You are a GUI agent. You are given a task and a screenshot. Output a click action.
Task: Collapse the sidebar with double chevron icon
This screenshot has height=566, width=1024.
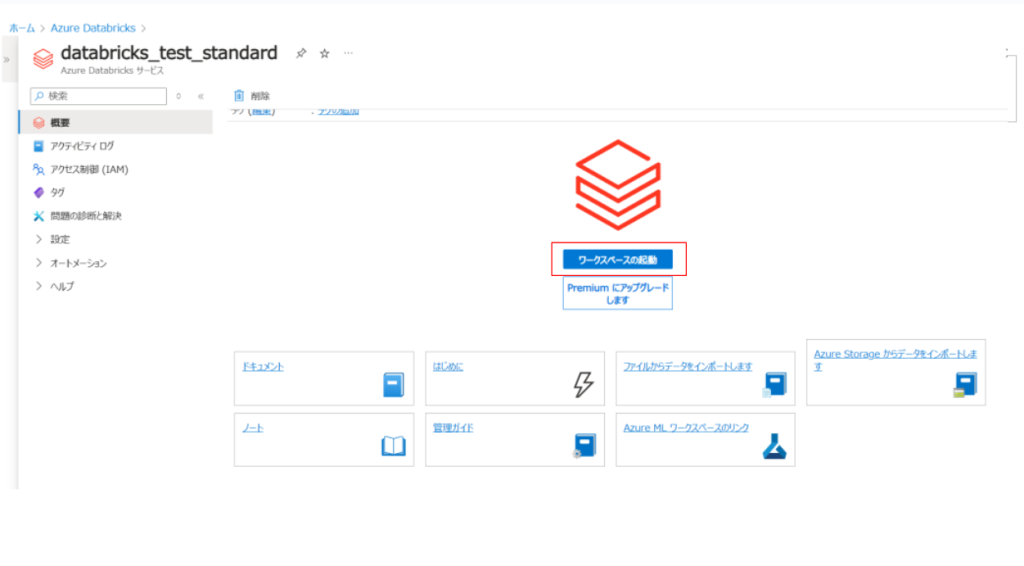point(200,96)
